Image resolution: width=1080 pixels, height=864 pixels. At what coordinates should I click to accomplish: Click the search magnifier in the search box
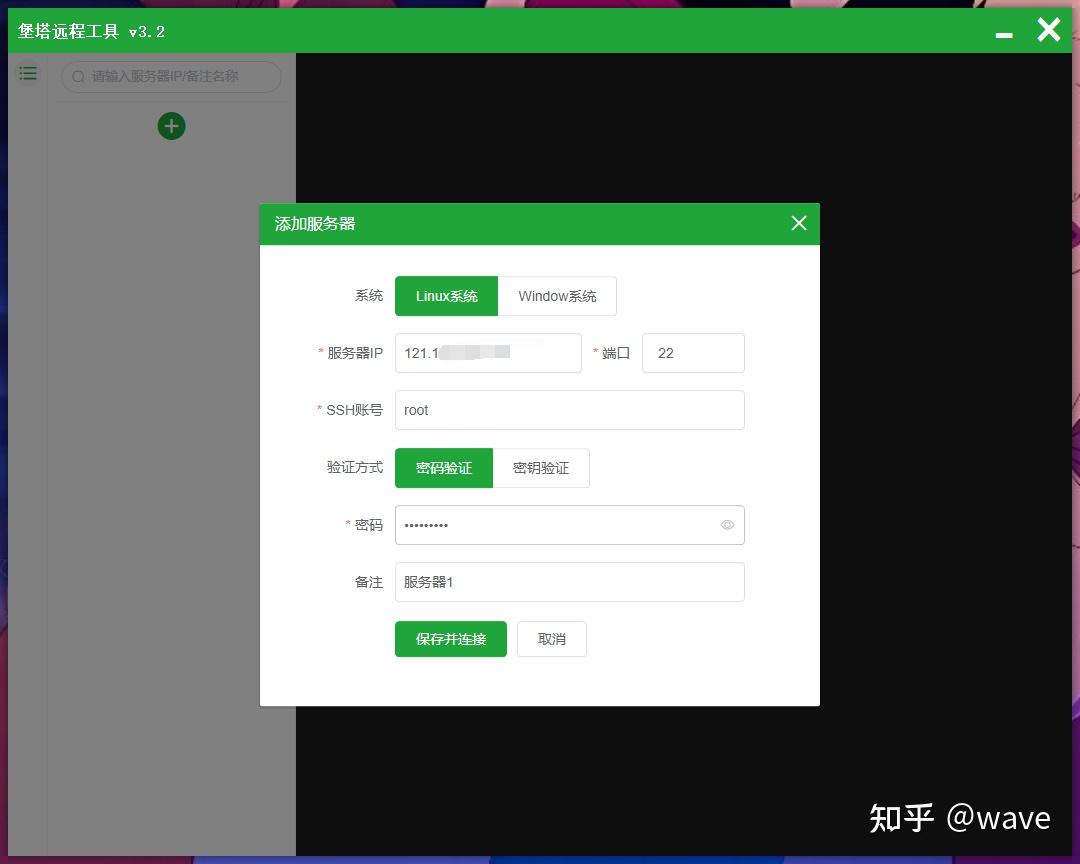coord(78,77)
